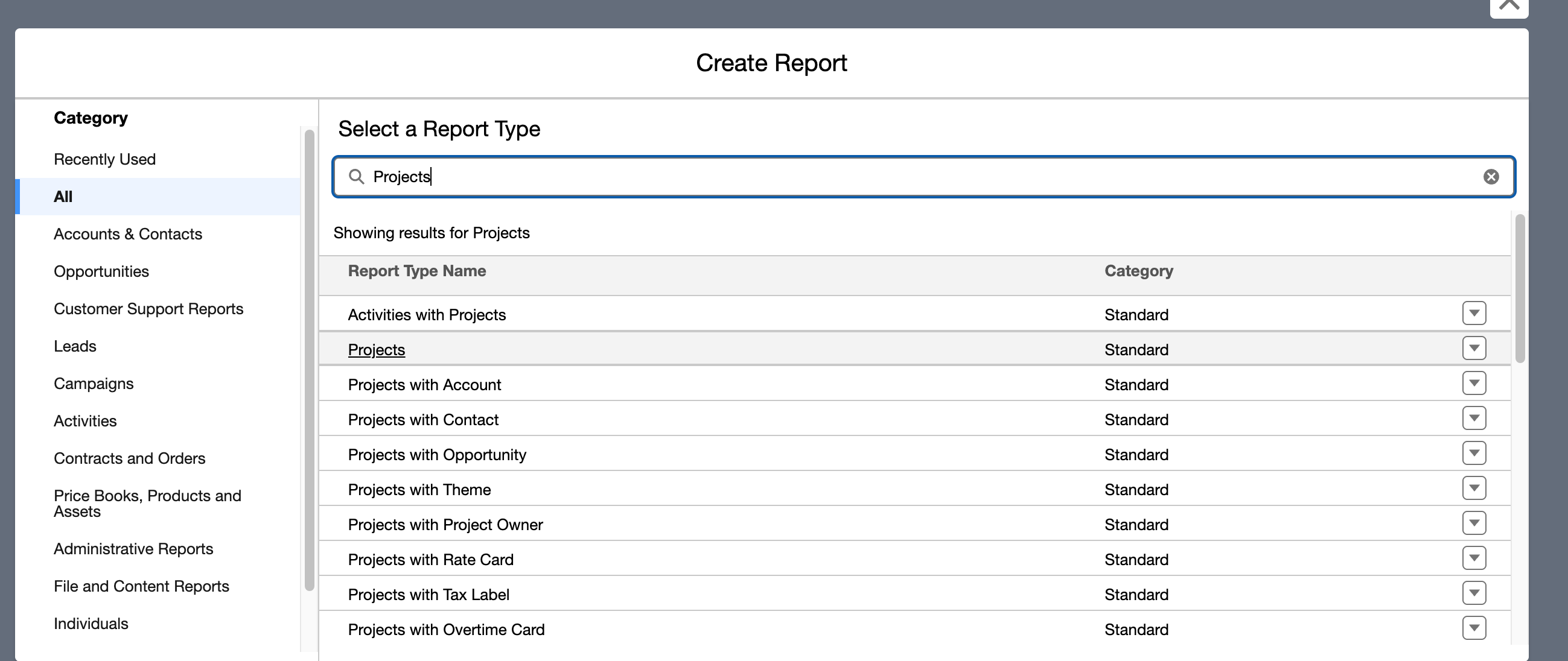Expand row menu for Projects with Contact
Screen dimensions: 1568x661
(1474, 418)
